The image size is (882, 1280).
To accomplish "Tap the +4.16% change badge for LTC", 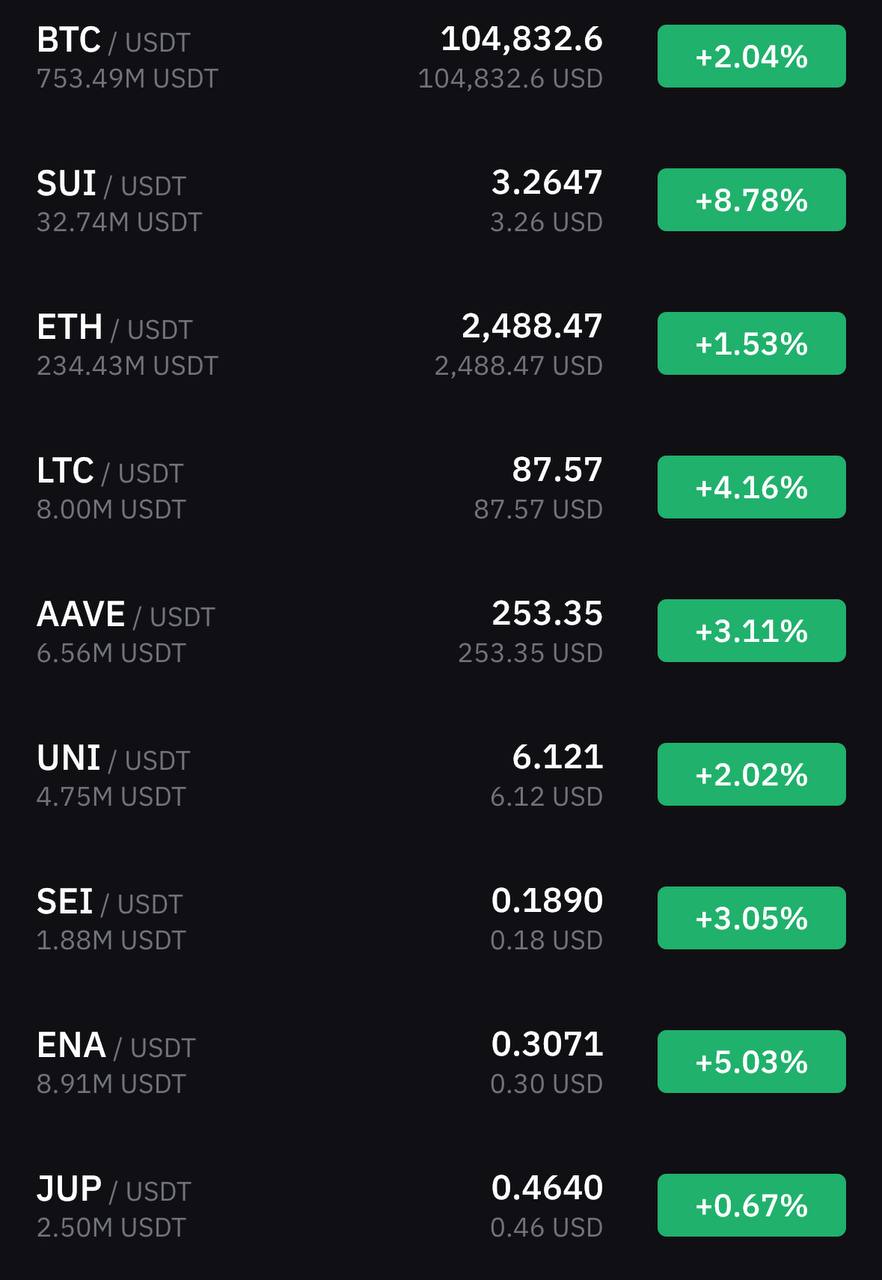I will (751, 487).
